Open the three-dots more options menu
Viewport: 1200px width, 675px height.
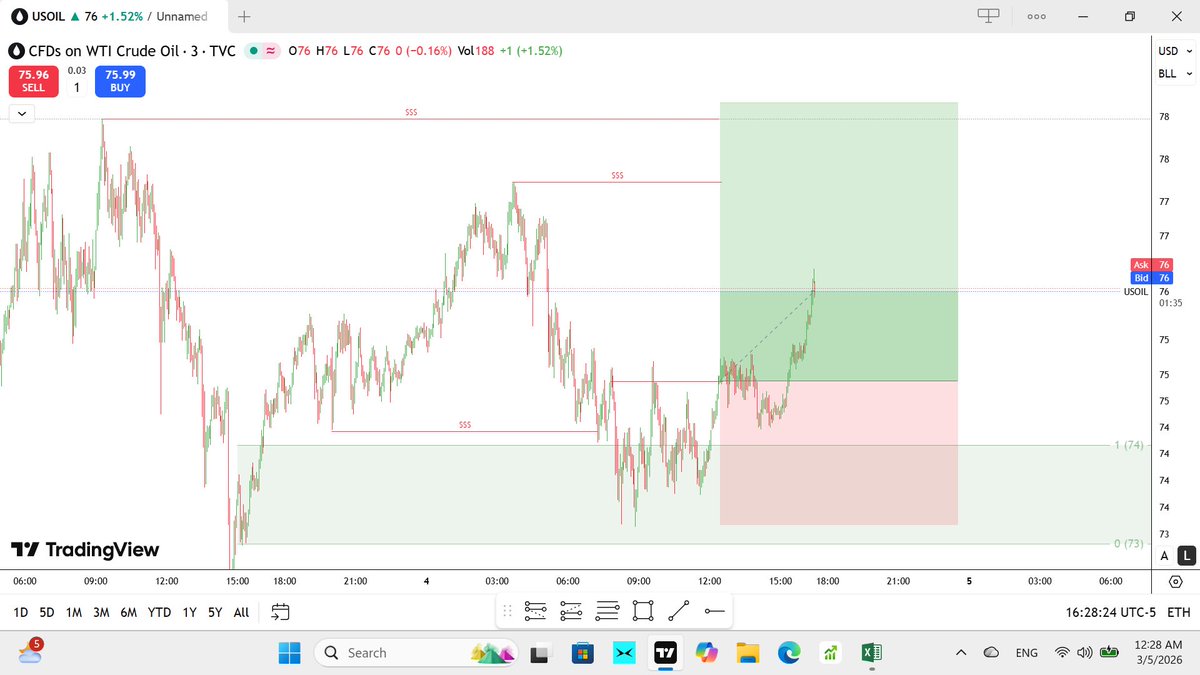point(1036,16)
